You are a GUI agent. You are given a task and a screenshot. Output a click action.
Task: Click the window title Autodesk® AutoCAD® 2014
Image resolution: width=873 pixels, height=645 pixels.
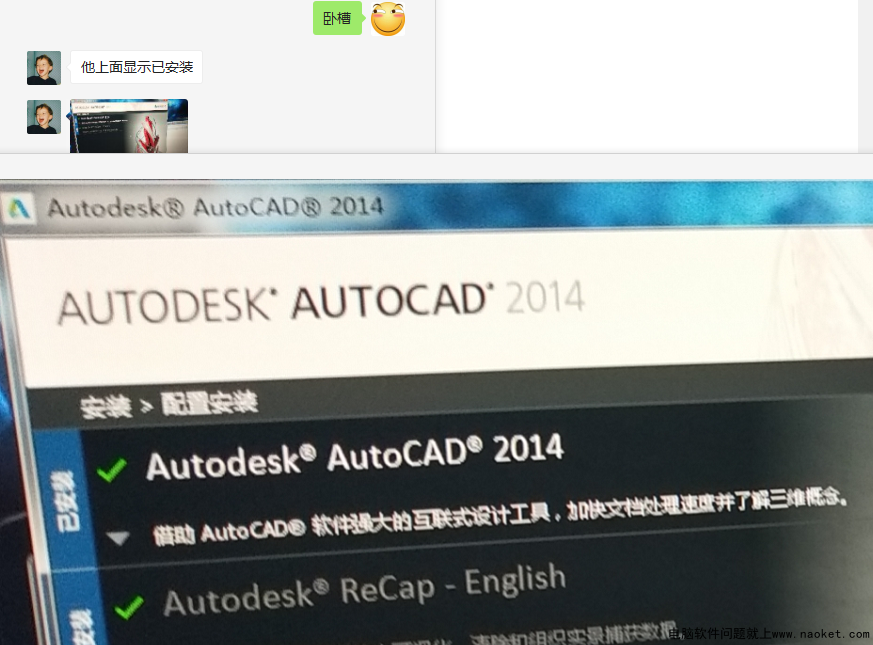[x=215, y=207]
